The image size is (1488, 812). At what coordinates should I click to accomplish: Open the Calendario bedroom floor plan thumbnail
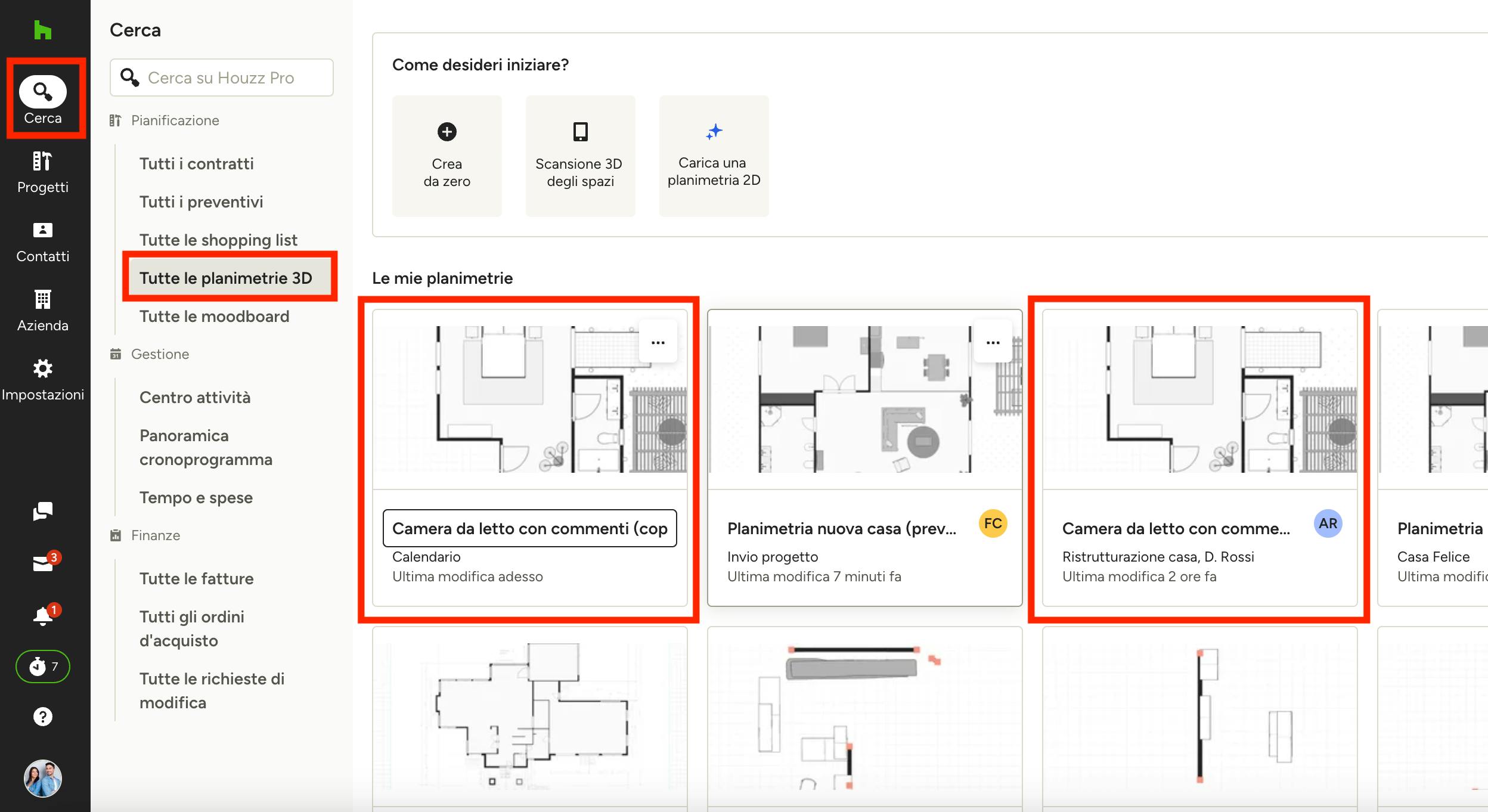tap(530, 399)
